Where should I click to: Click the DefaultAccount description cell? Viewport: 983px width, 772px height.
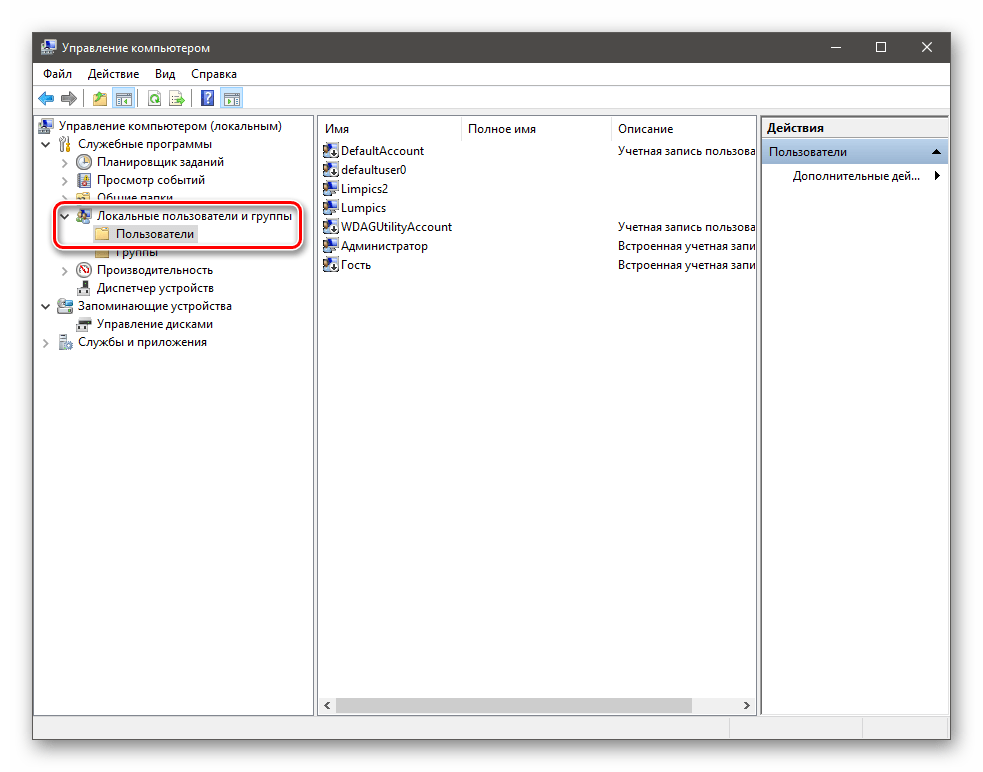[x=686, y=151]
